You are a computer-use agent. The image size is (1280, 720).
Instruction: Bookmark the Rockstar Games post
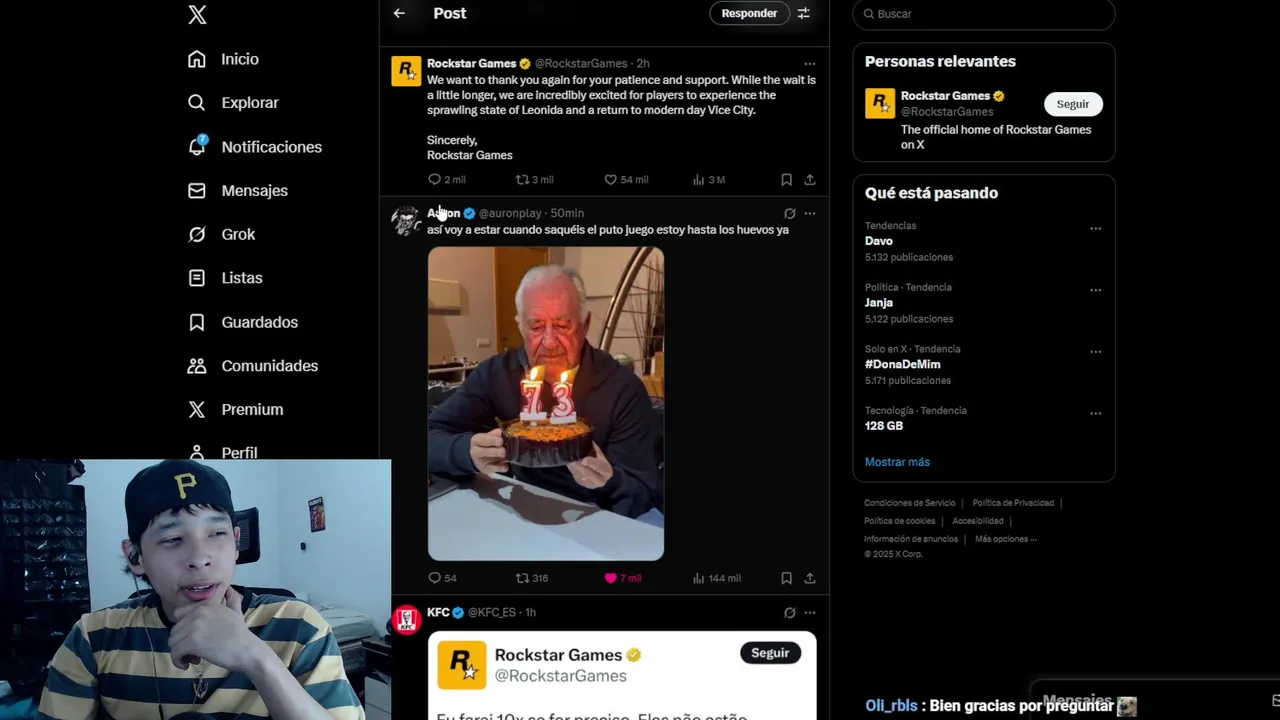786,180
